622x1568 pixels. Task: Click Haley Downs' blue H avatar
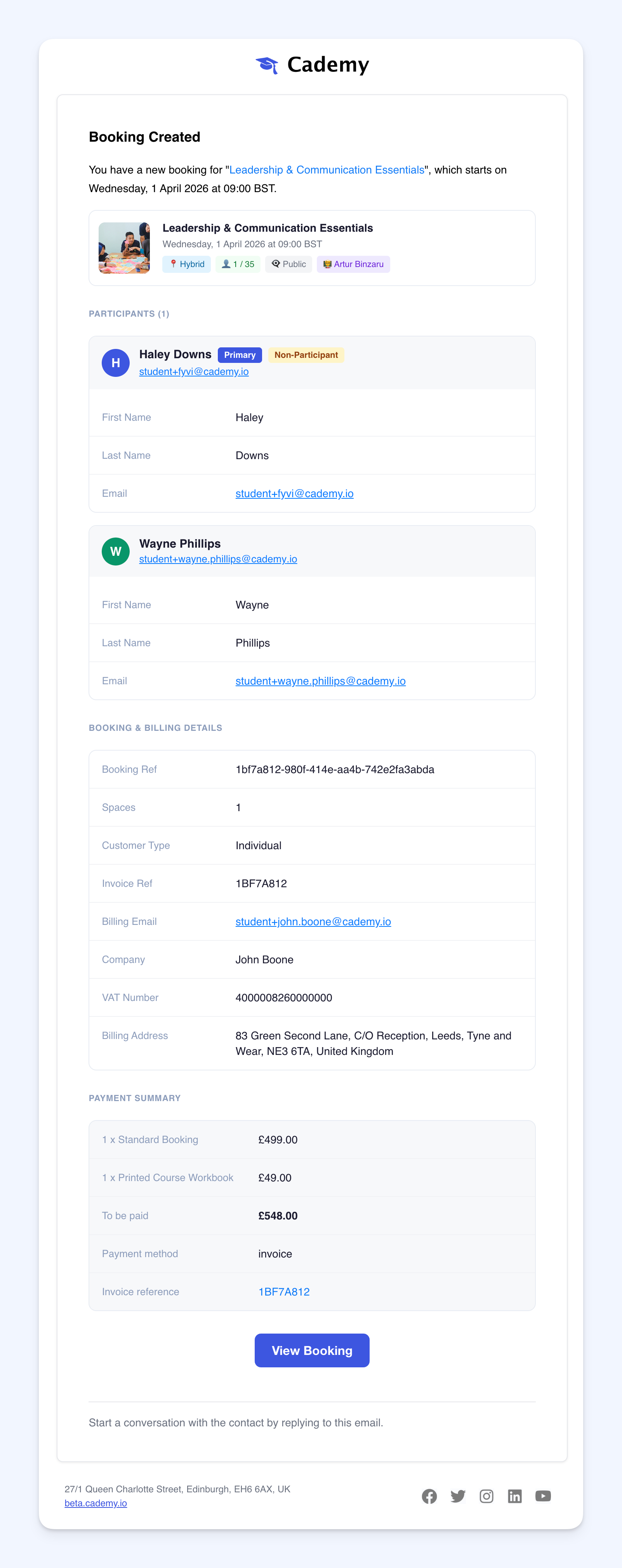pyautogui.click(x=116, y=363)
